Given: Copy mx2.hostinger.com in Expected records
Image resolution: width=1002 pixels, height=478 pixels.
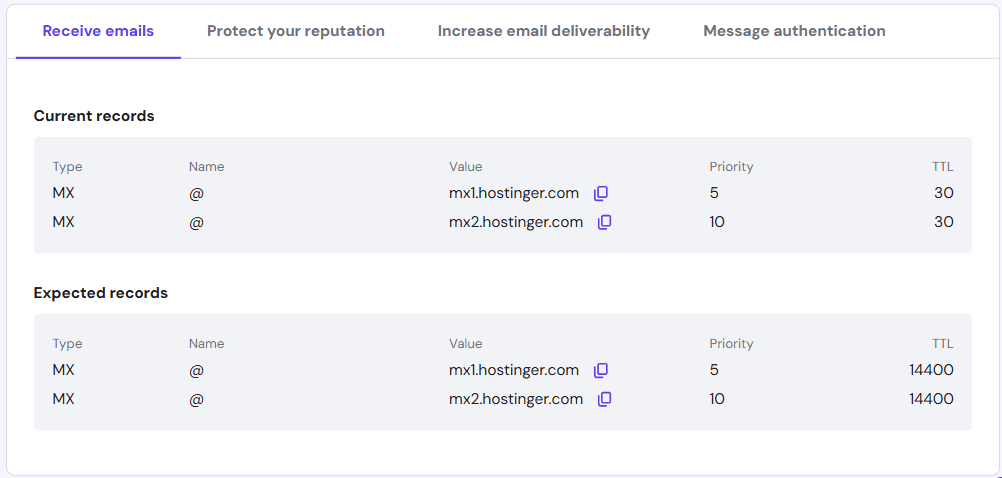Looking at the screenshot, I should pos(605,399).
